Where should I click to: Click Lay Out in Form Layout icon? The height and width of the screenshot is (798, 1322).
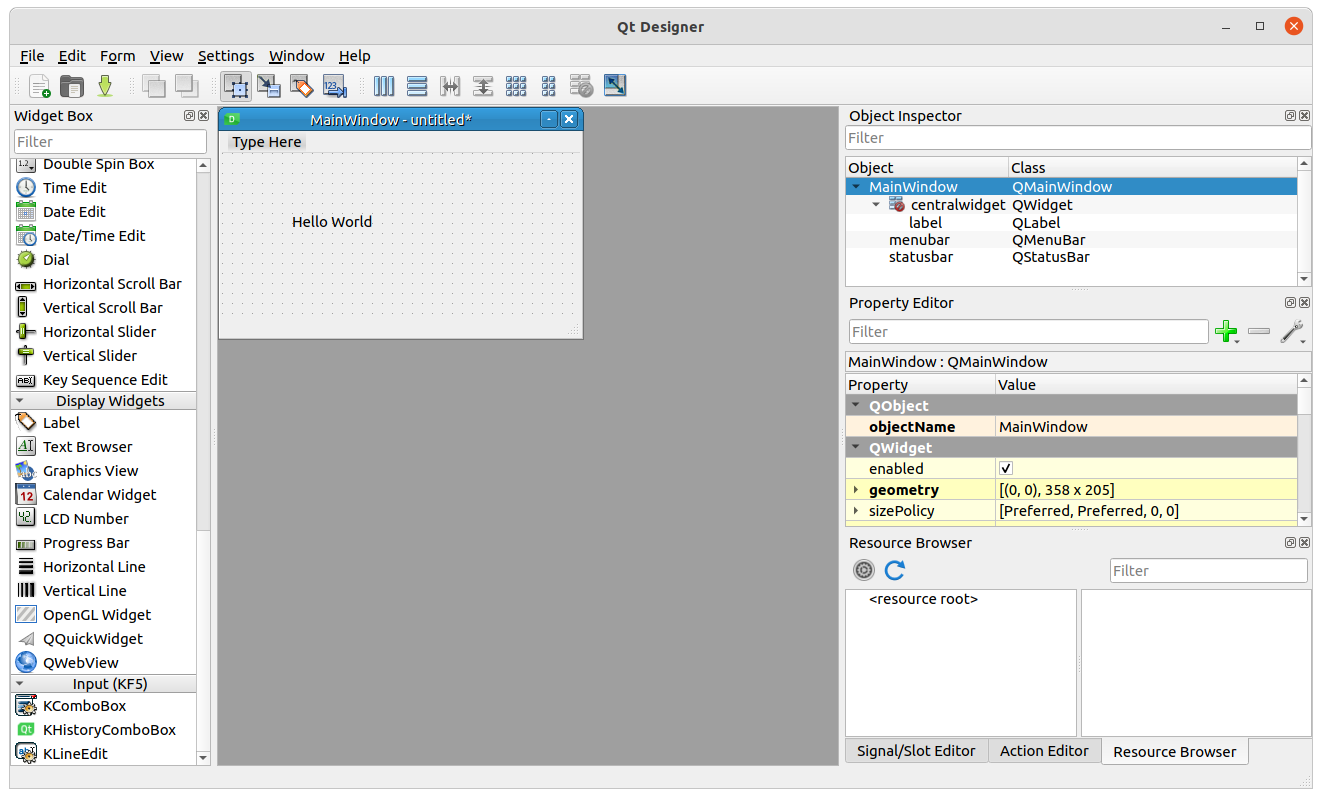[x=549, y=86]
